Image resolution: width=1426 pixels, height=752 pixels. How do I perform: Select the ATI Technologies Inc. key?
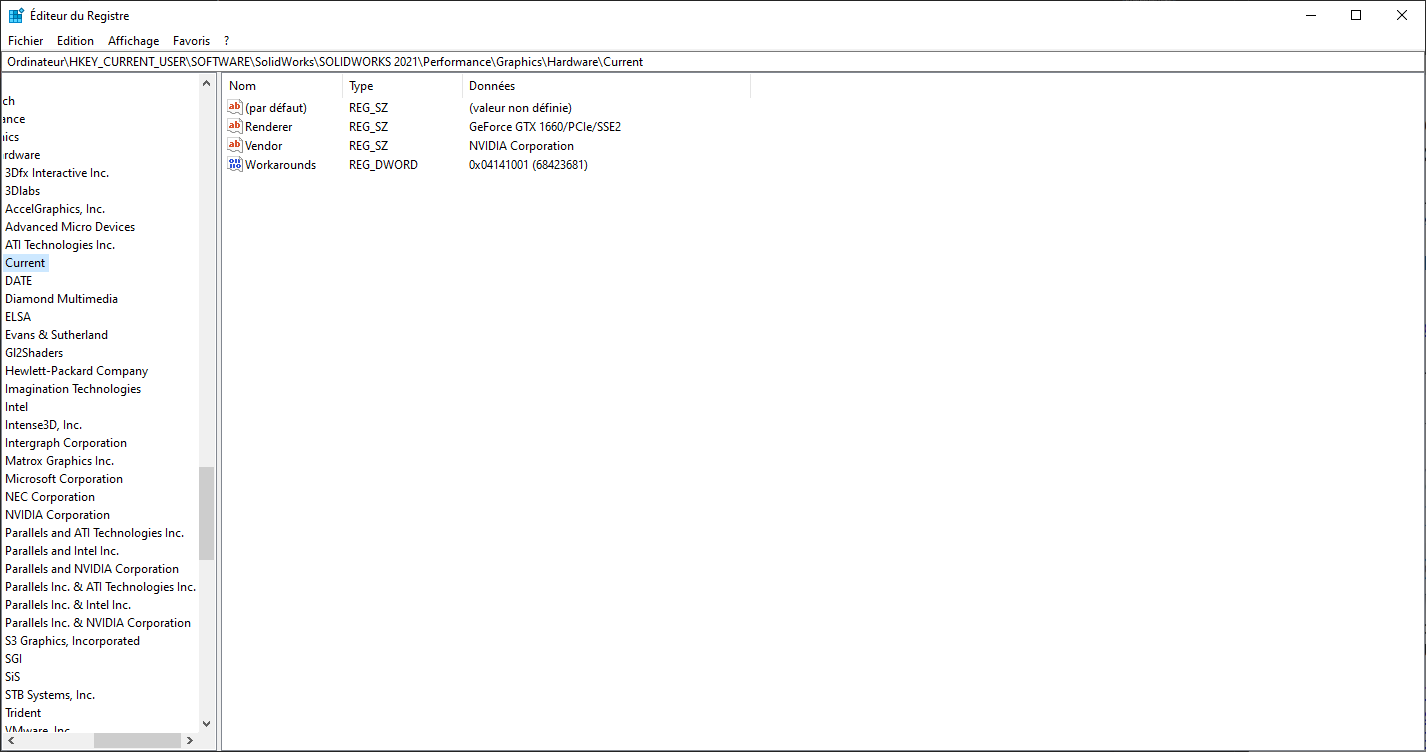tap(60, 245)
